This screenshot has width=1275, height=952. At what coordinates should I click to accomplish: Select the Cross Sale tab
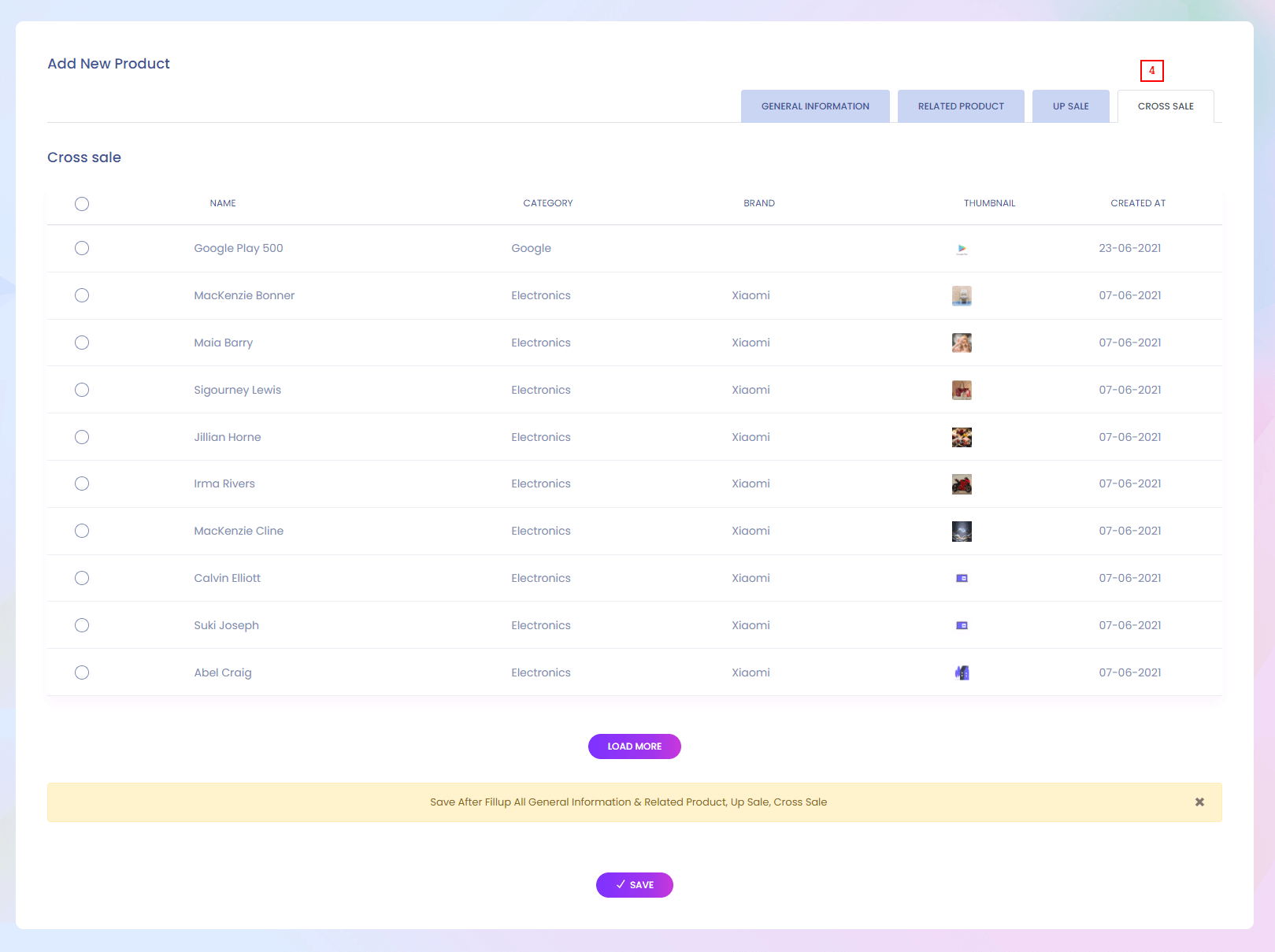click(x=1166, y=106)
